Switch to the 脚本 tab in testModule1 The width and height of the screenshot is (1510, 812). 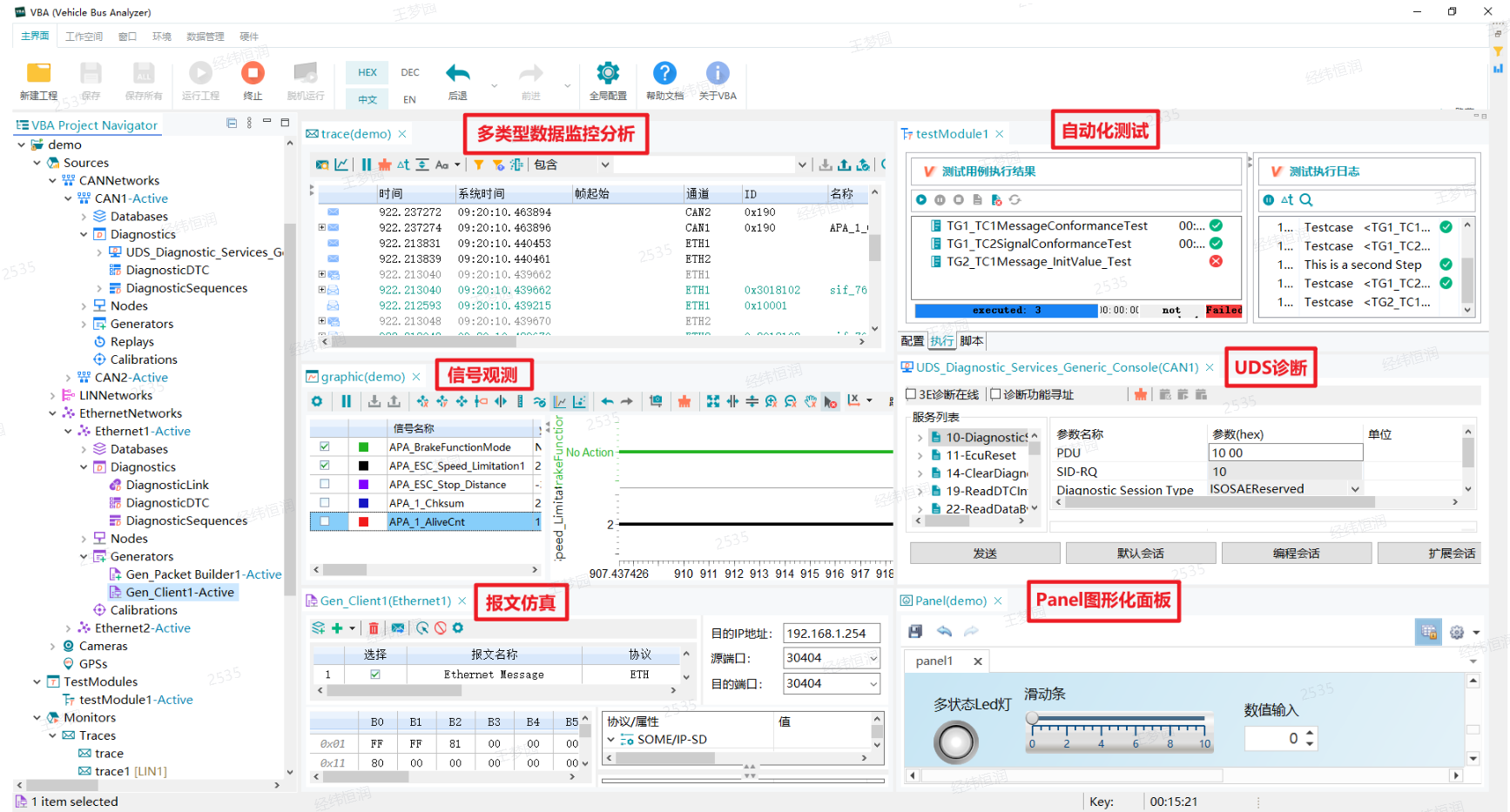point(972,341)
